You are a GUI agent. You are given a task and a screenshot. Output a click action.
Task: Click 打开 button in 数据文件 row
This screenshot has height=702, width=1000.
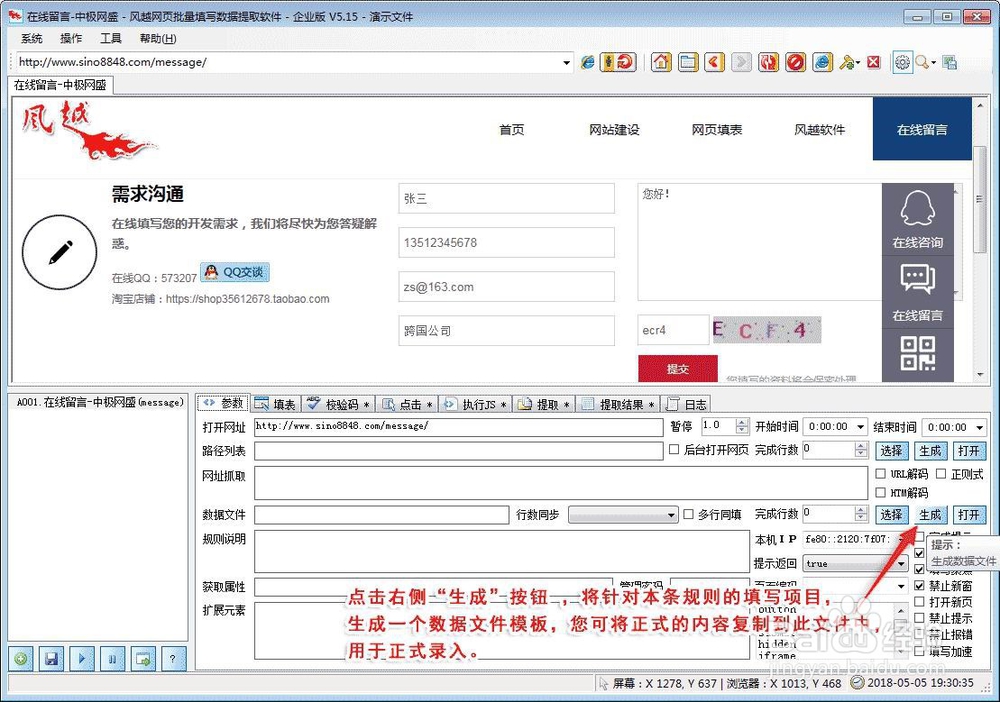(x=969, y=515)
